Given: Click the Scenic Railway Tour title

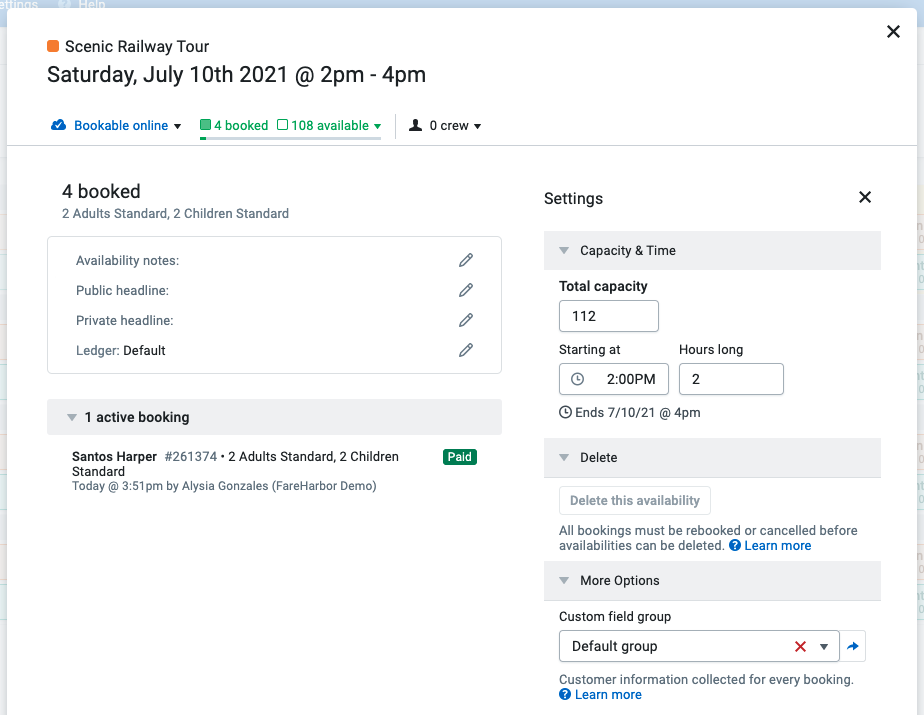Looking at the screenshot, I should 137,47.
